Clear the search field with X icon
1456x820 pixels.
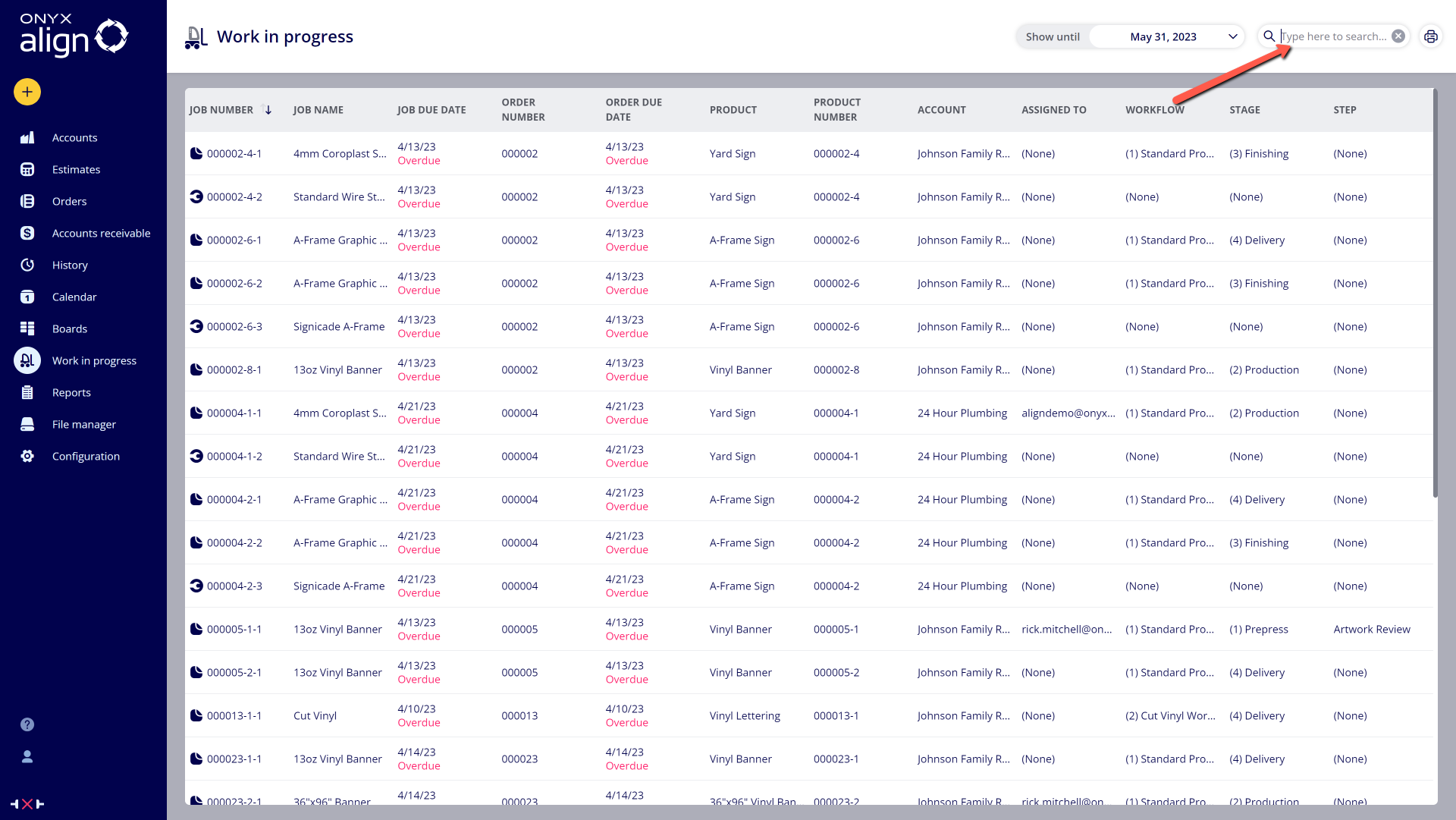click(x=1398, y=36)
